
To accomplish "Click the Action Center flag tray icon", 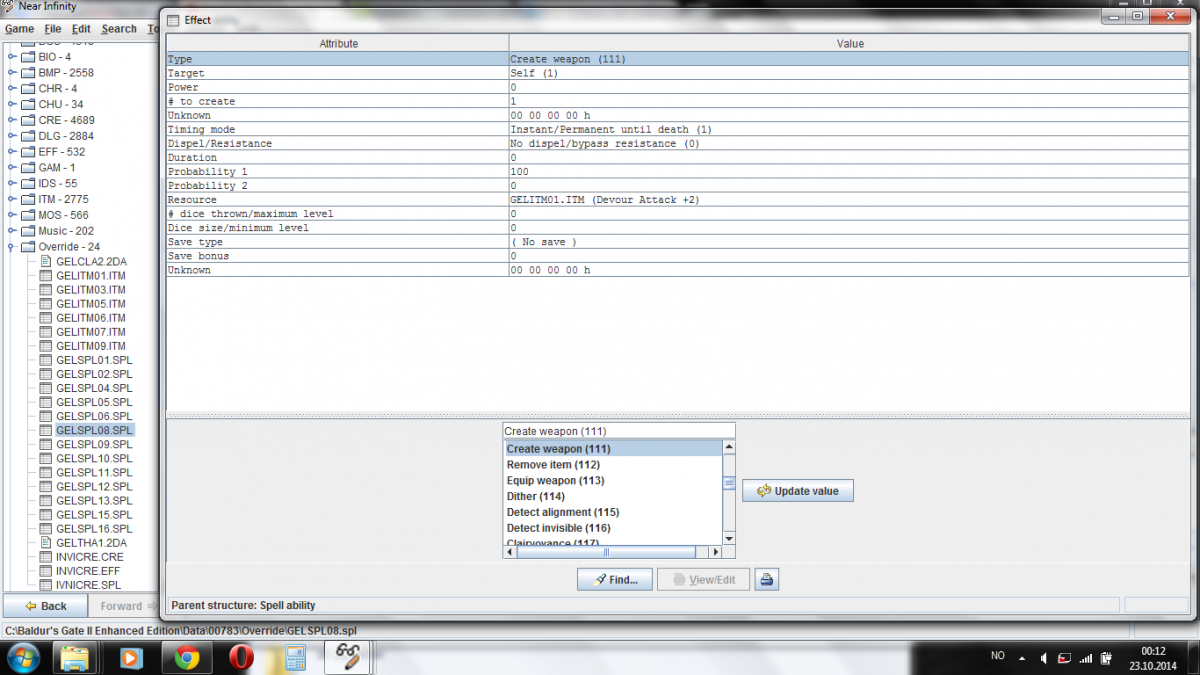I will pyautogui.click(x=1066, y=658).
